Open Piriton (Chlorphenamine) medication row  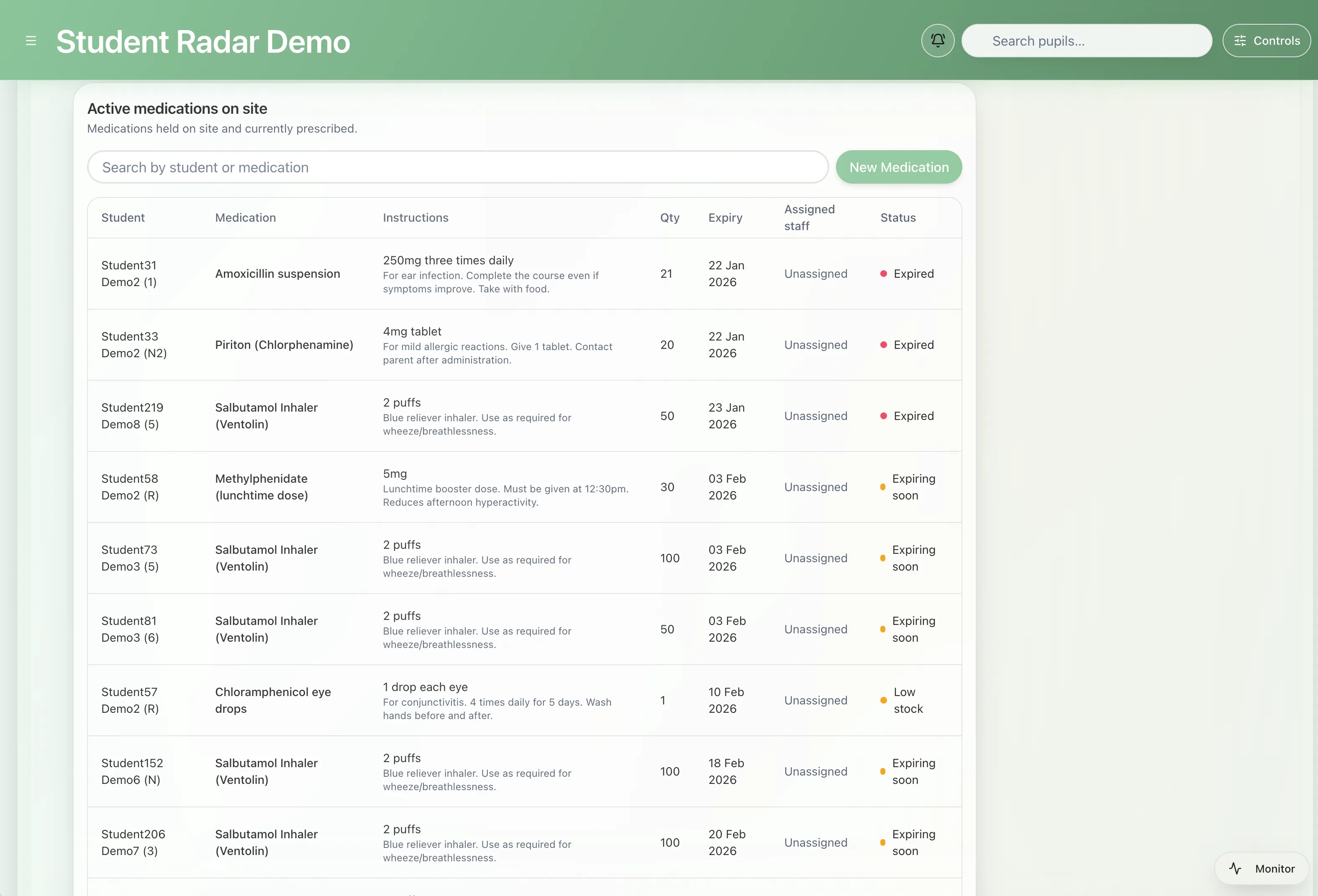pyautogui.click(x=284, y=345)
